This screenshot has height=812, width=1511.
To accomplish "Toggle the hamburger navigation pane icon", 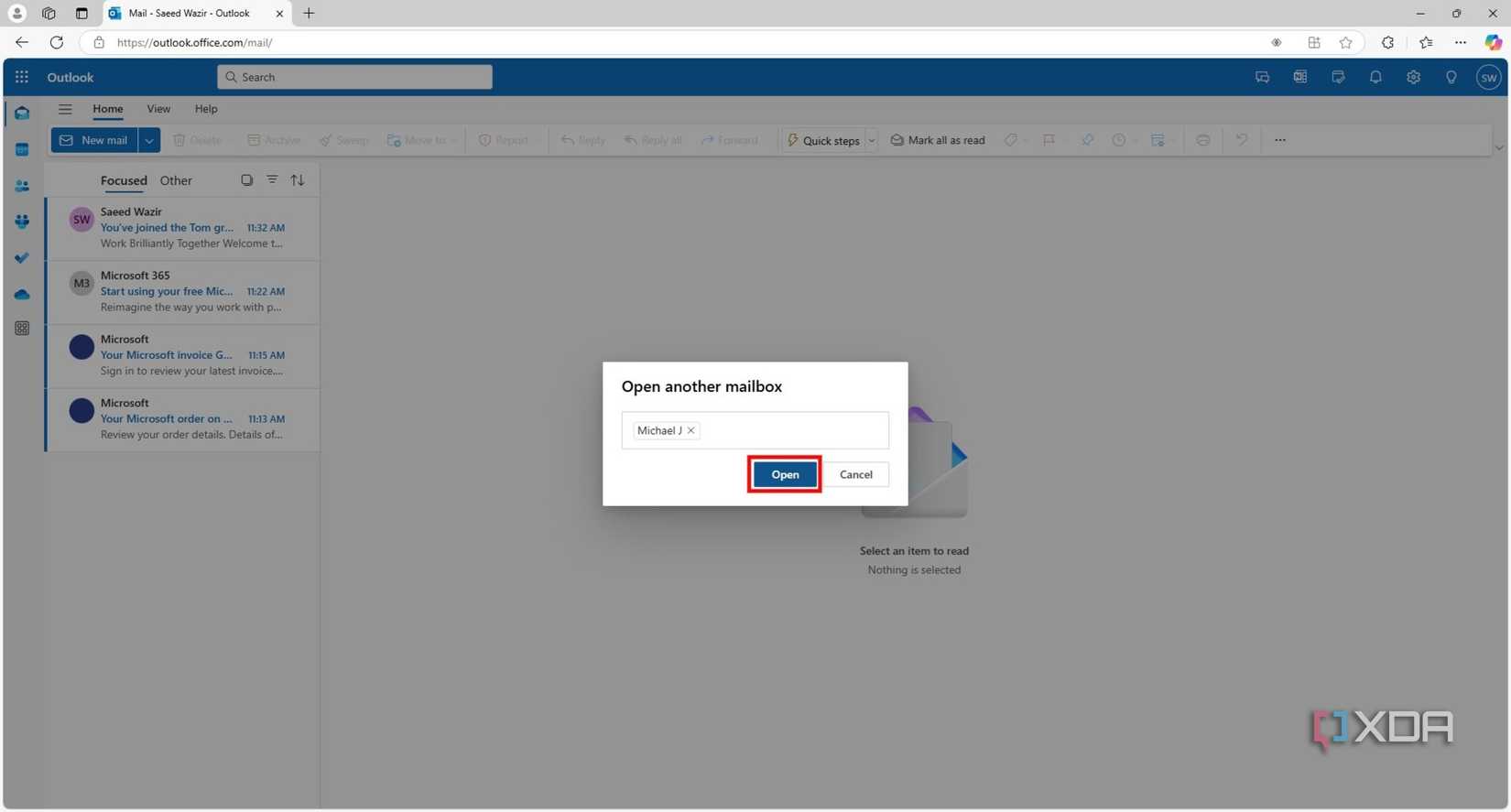I will [x=65, y=109].
